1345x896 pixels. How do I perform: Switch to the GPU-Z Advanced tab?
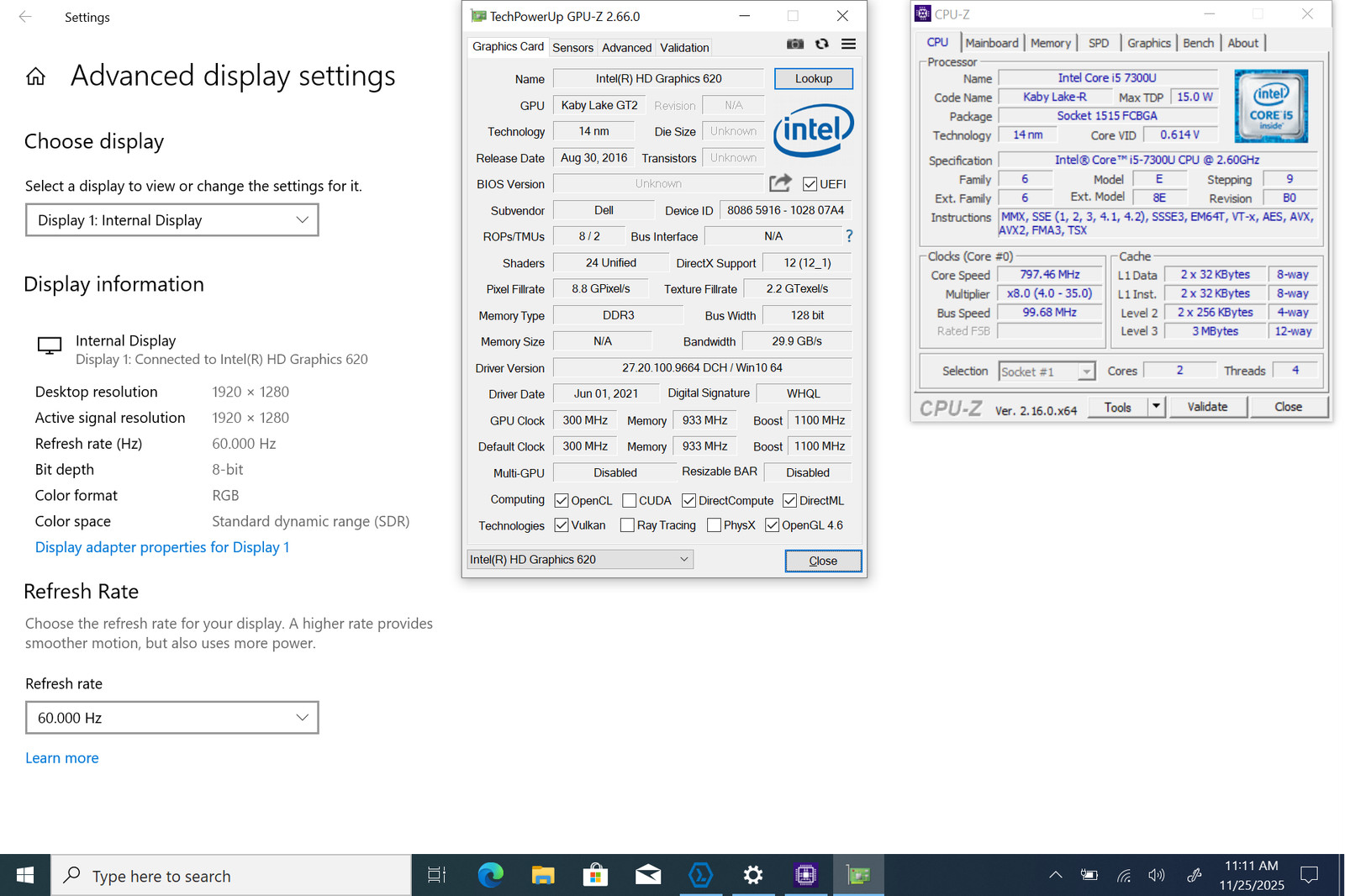(x=626, y=48)
